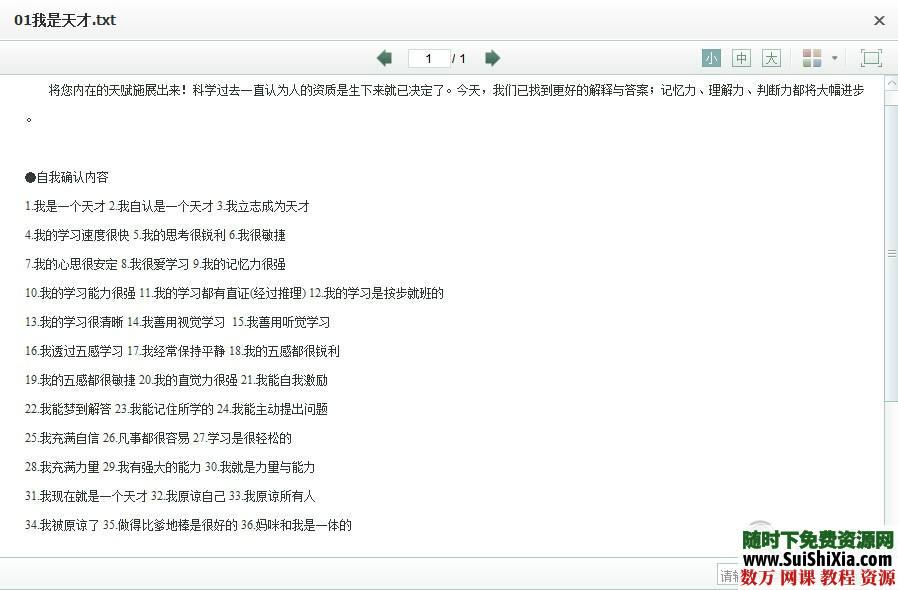Screen dimensions: 898x590
Task: Close the txt preview window
Action: pyautogui.click(x=879, y=20)
